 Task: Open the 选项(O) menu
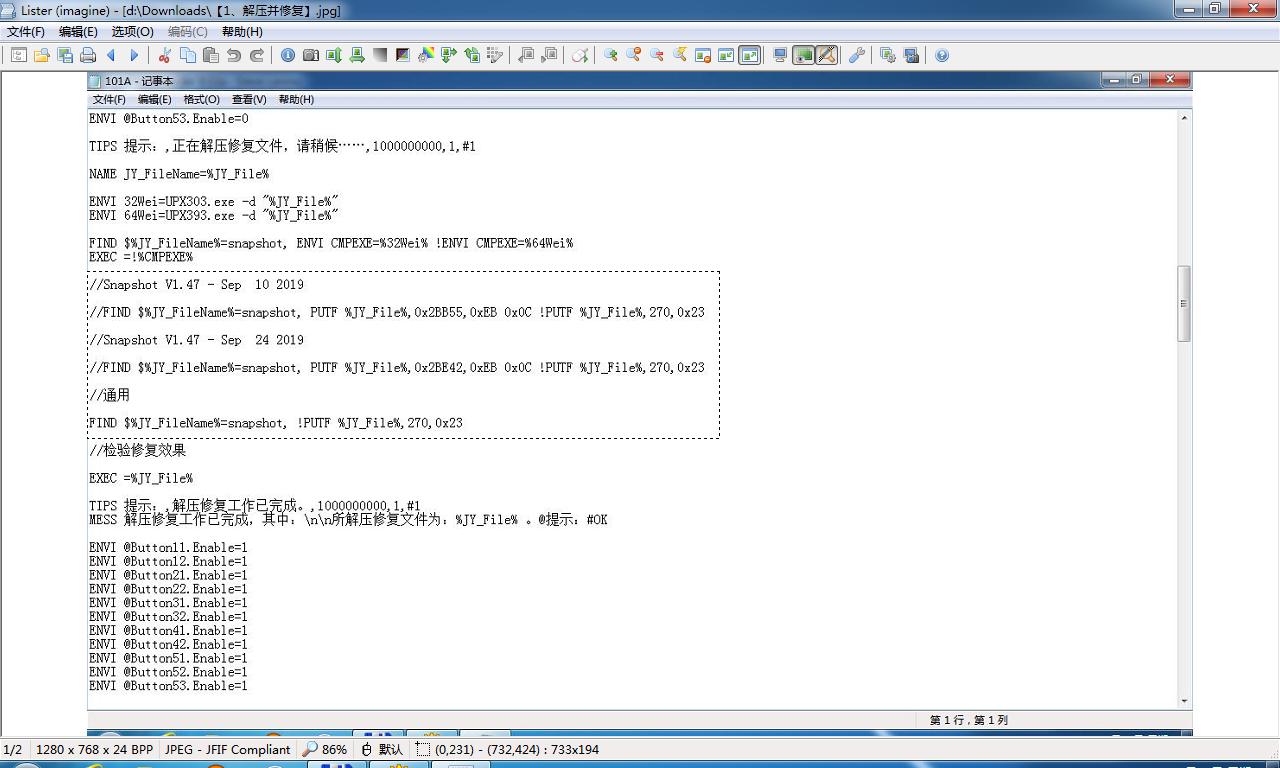132,32
